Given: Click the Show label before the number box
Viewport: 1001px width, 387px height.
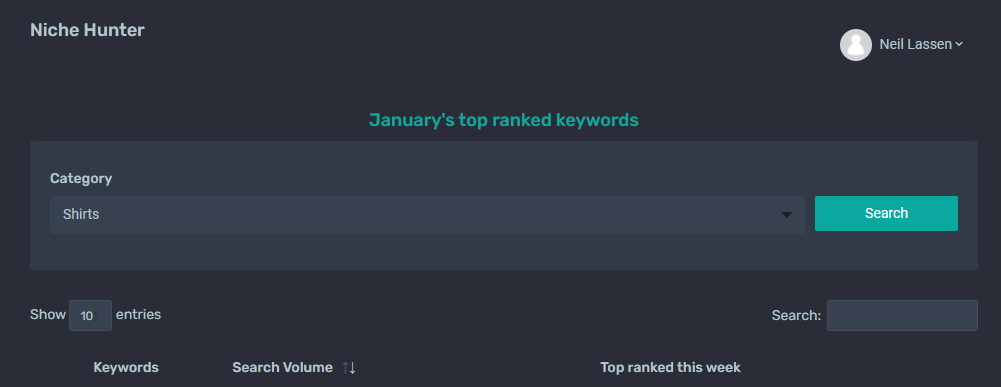Looking at the screenshot, I should [48, 314].
